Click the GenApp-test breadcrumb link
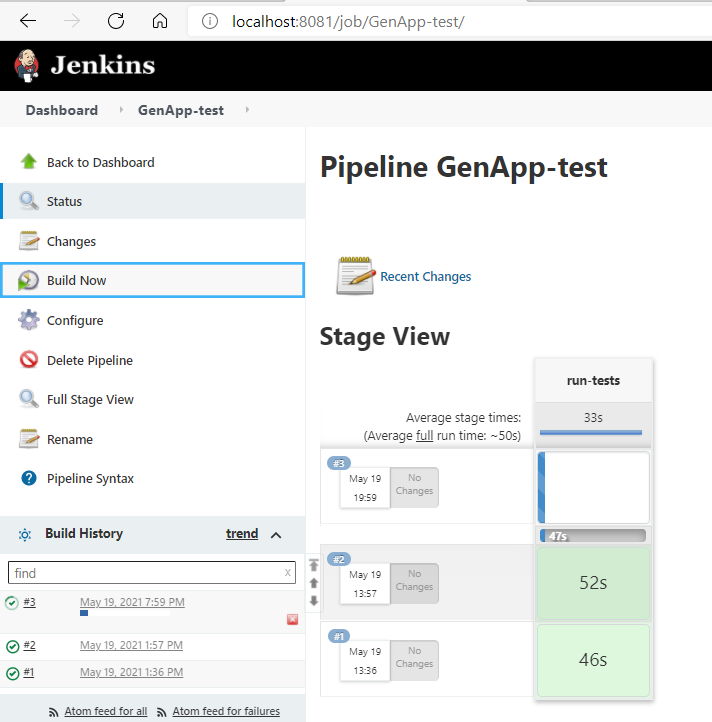 click(181, 110)
